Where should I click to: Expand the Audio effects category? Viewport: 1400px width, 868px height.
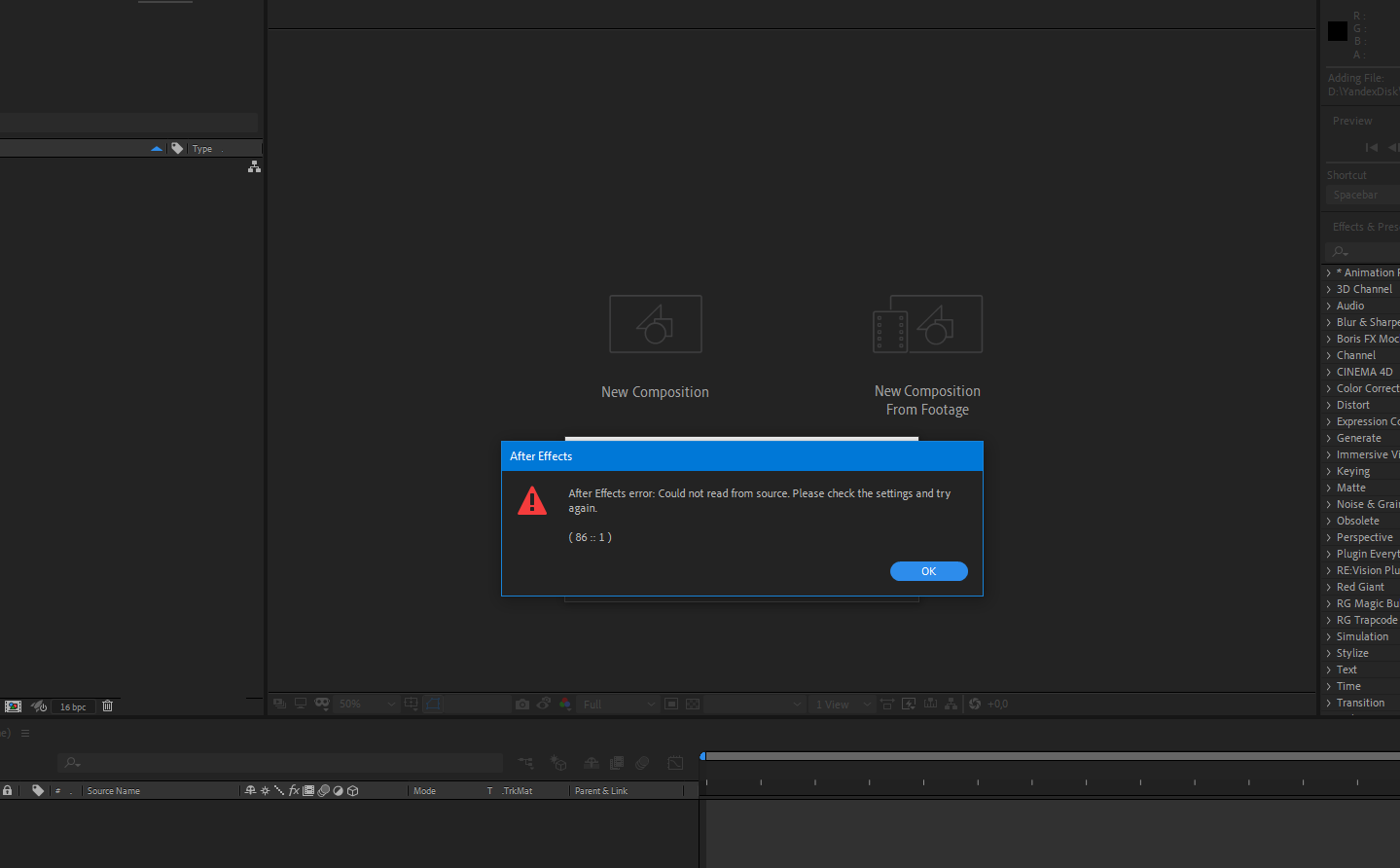point(1329,306)
